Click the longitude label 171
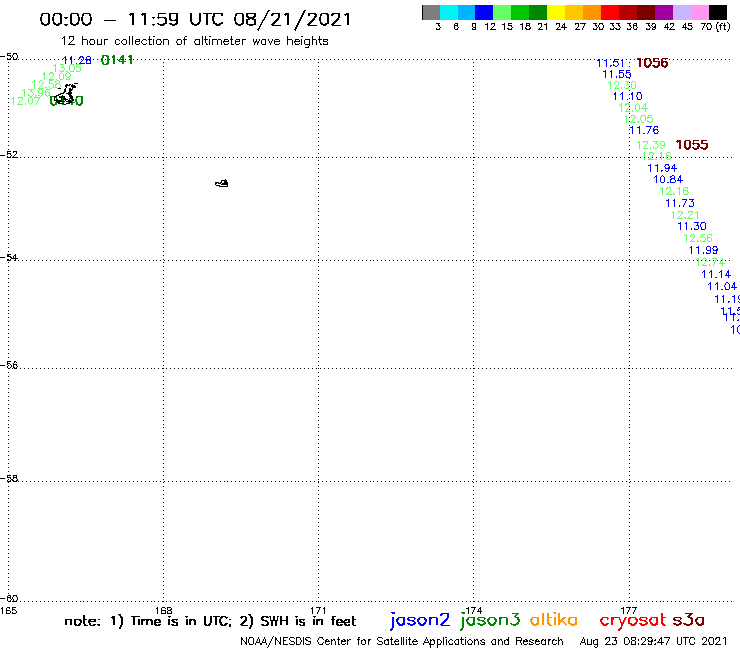Viewport: 740px width, 650px height. pyautogui.click(x=319, y=610)
